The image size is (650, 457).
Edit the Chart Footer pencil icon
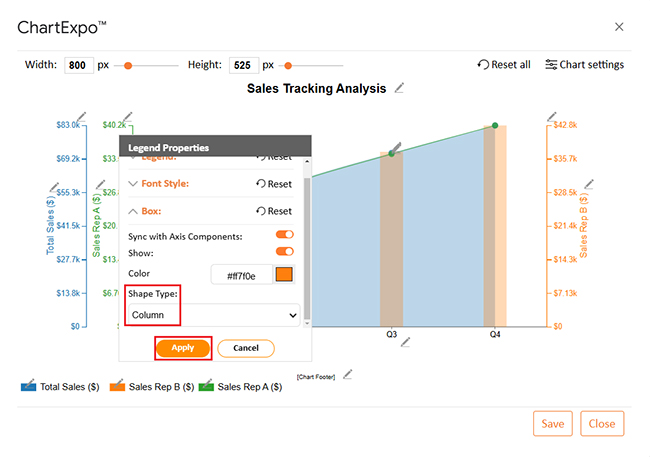click(x=348, y=374)
